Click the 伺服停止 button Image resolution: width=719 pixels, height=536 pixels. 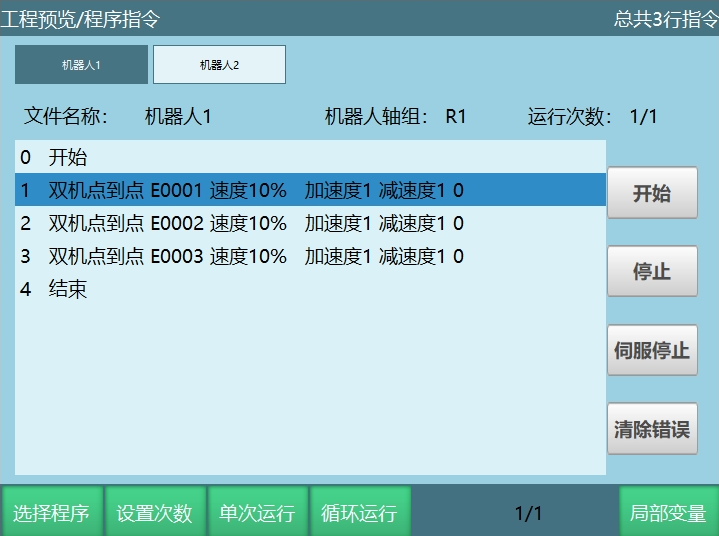tap(652, 350)
